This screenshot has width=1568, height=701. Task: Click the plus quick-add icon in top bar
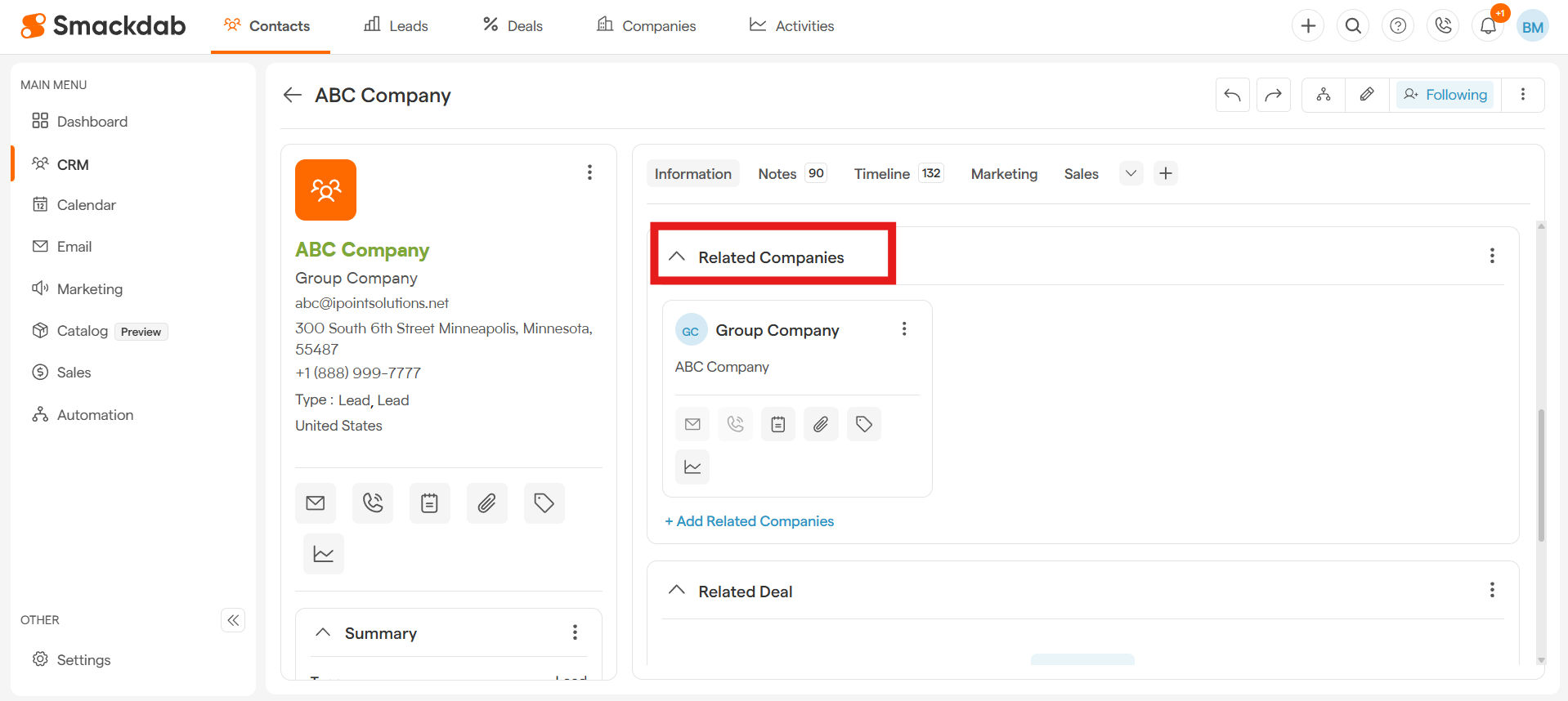1308,26
